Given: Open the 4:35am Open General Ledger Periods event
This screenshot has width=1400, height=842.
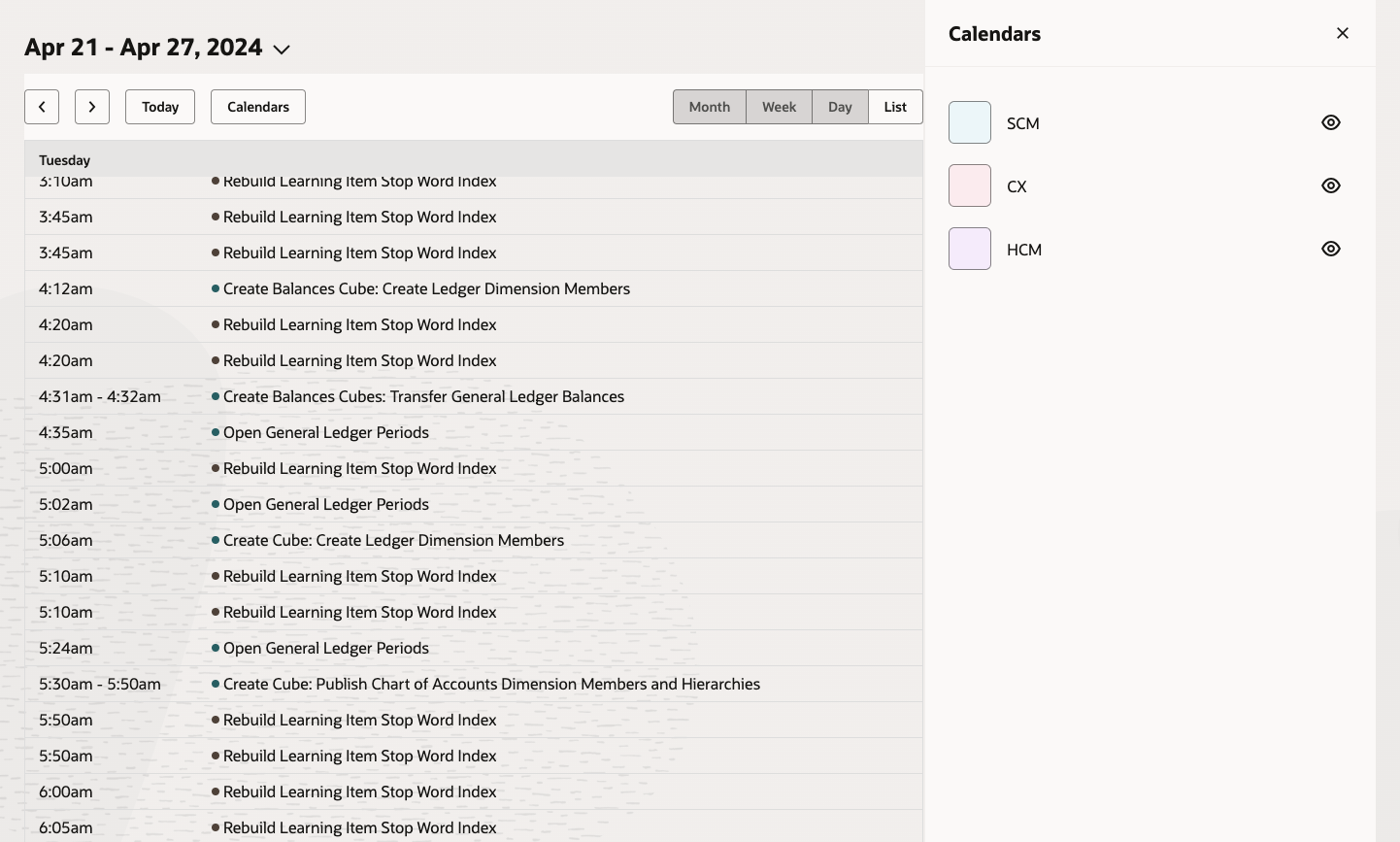Looking at the screenshot, I should 326,432.
